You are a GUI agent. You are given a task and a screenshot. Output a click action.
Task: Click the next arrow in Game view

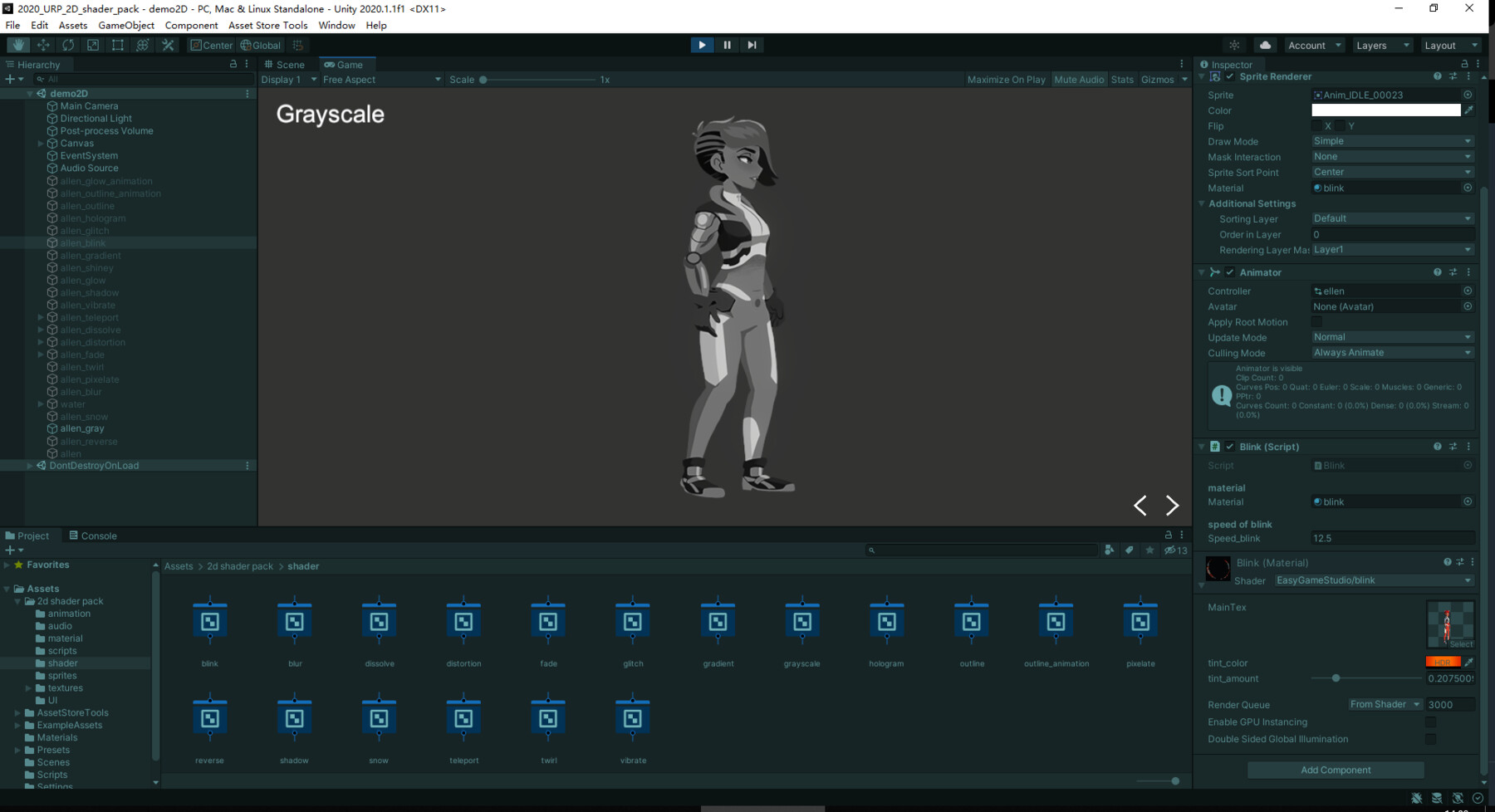pyautogui.click(x=1172, y=505)
